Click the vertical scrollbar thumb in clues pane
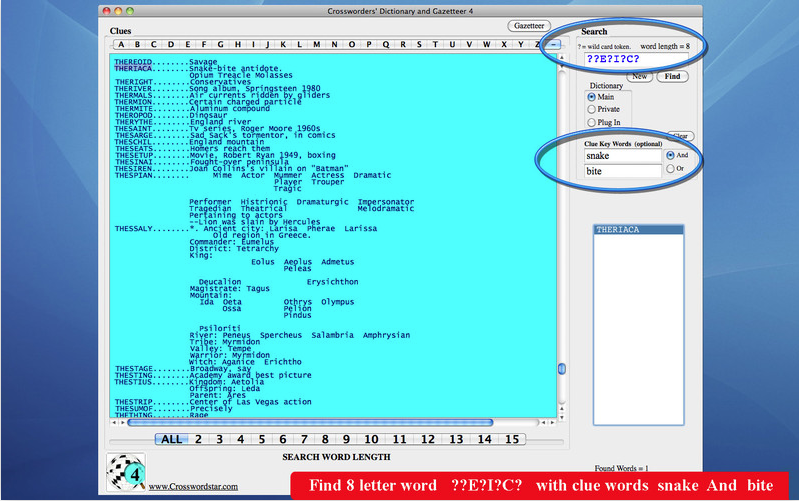 coord(562,368)
